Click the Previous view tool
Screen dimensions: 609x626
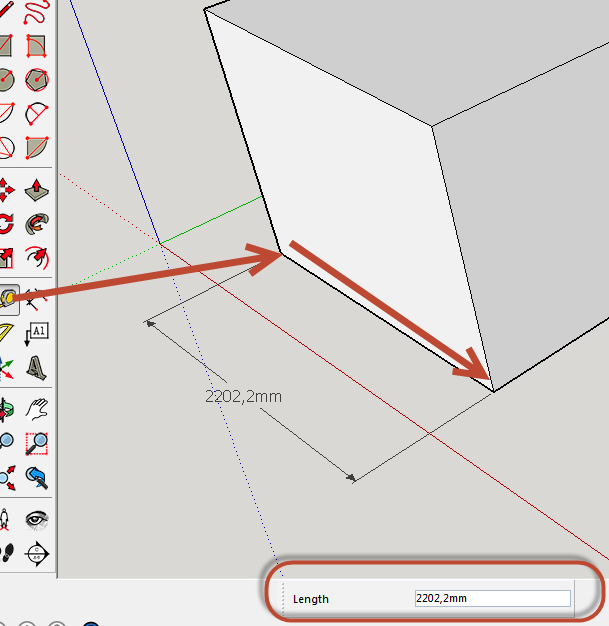tap(37, 478)
